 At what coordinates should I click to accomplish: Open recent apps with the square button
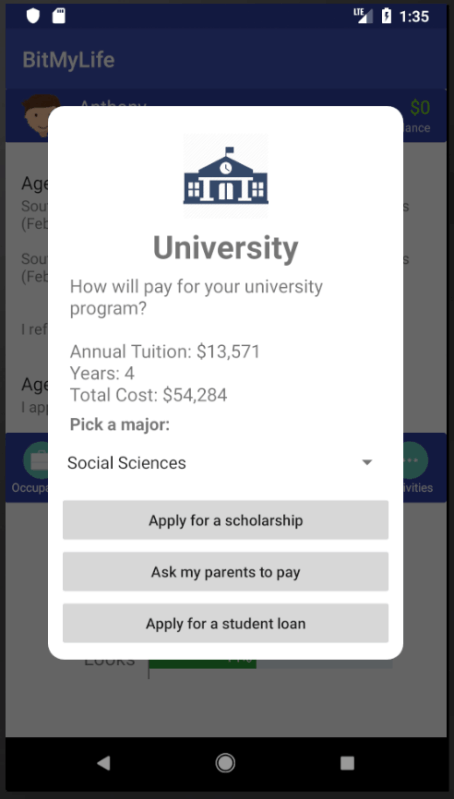[347, 763]
